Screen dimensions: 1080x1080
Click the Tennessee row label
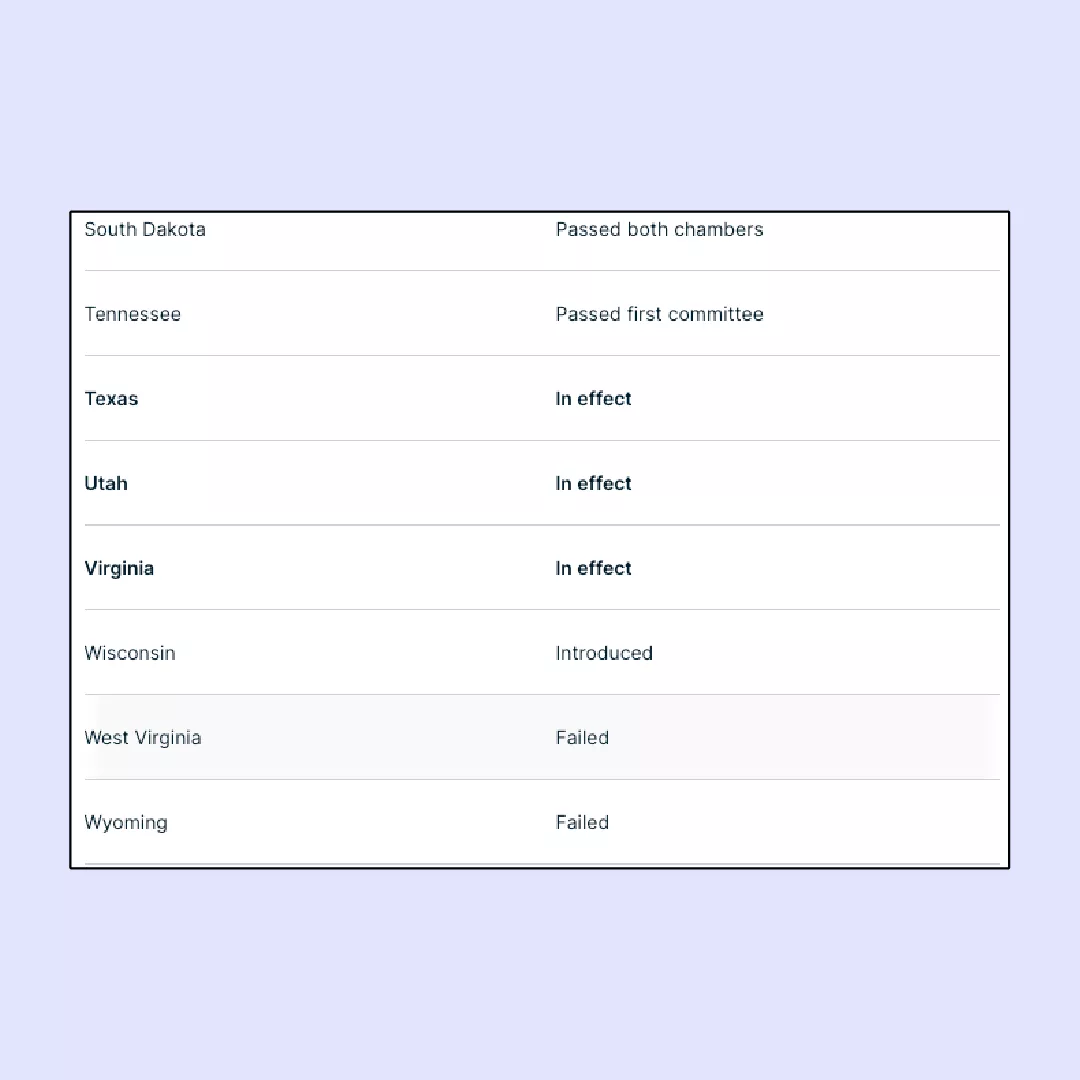[x=132, y=314]
